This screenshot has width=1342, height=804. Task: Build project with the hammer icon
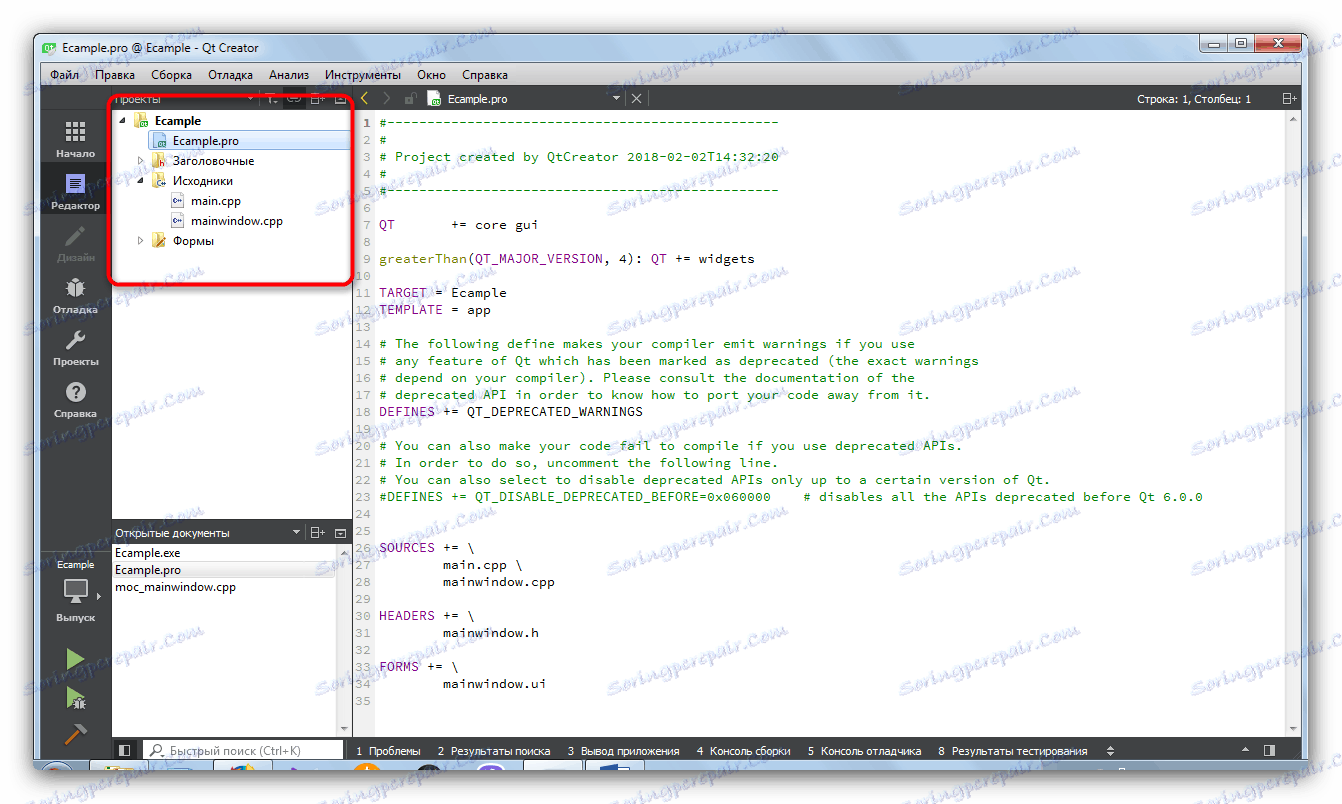click(x=75, y=733)
